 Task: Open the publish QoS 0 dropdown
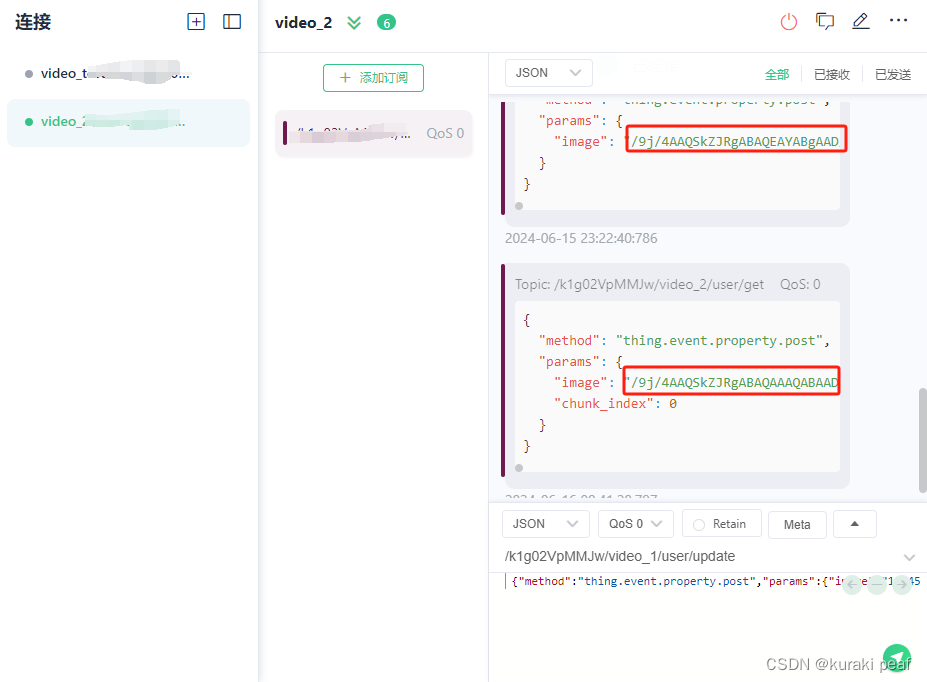click(636, 524)
